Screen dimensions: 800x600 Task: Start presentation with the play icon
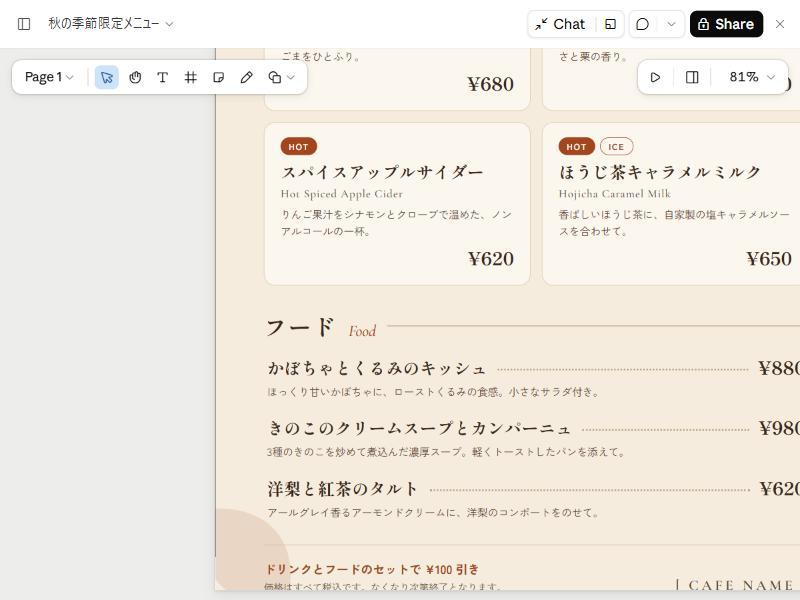[656, 77]
